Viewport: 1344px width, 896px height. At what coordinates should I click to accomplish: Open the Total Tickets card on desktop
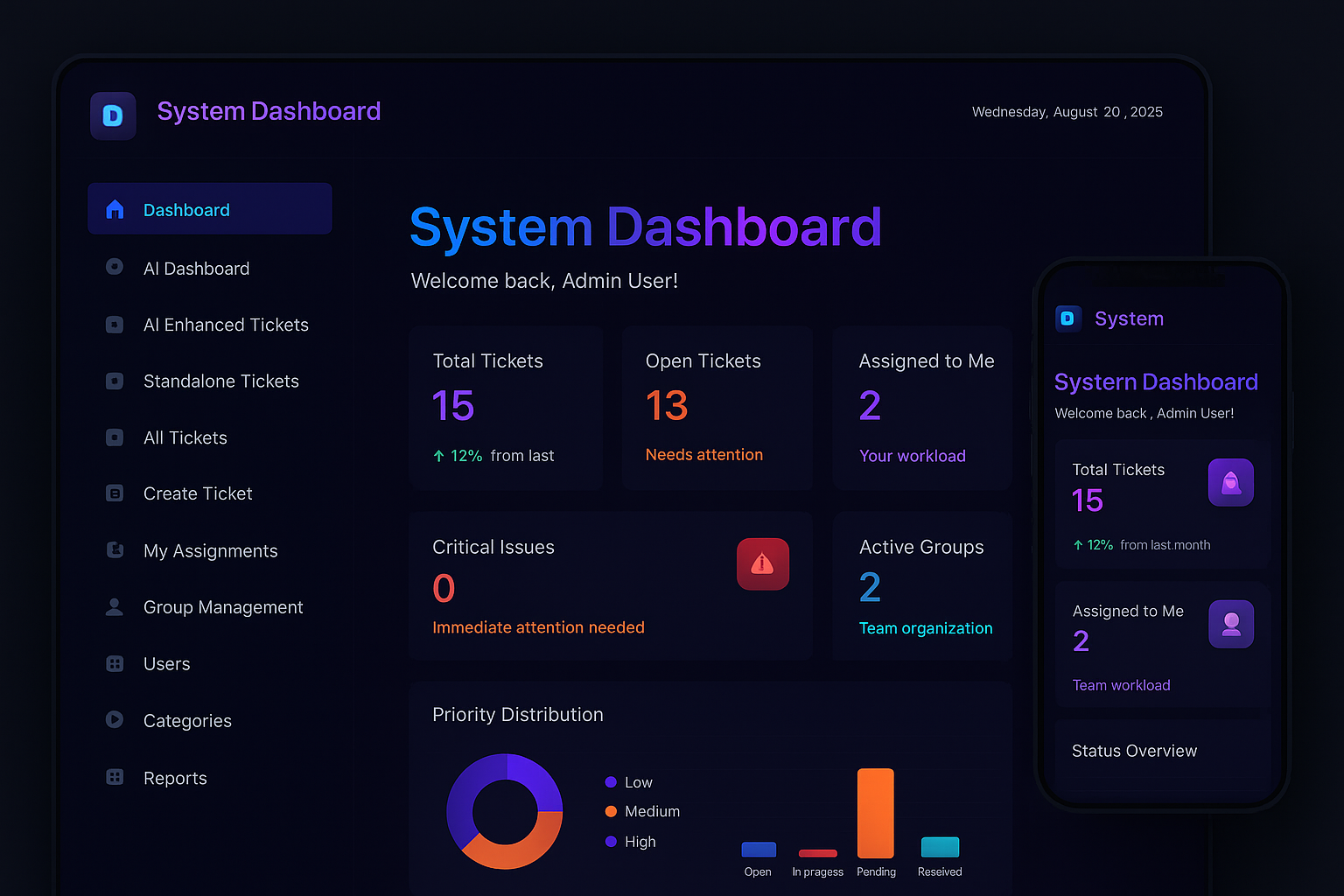pos(506,407)
